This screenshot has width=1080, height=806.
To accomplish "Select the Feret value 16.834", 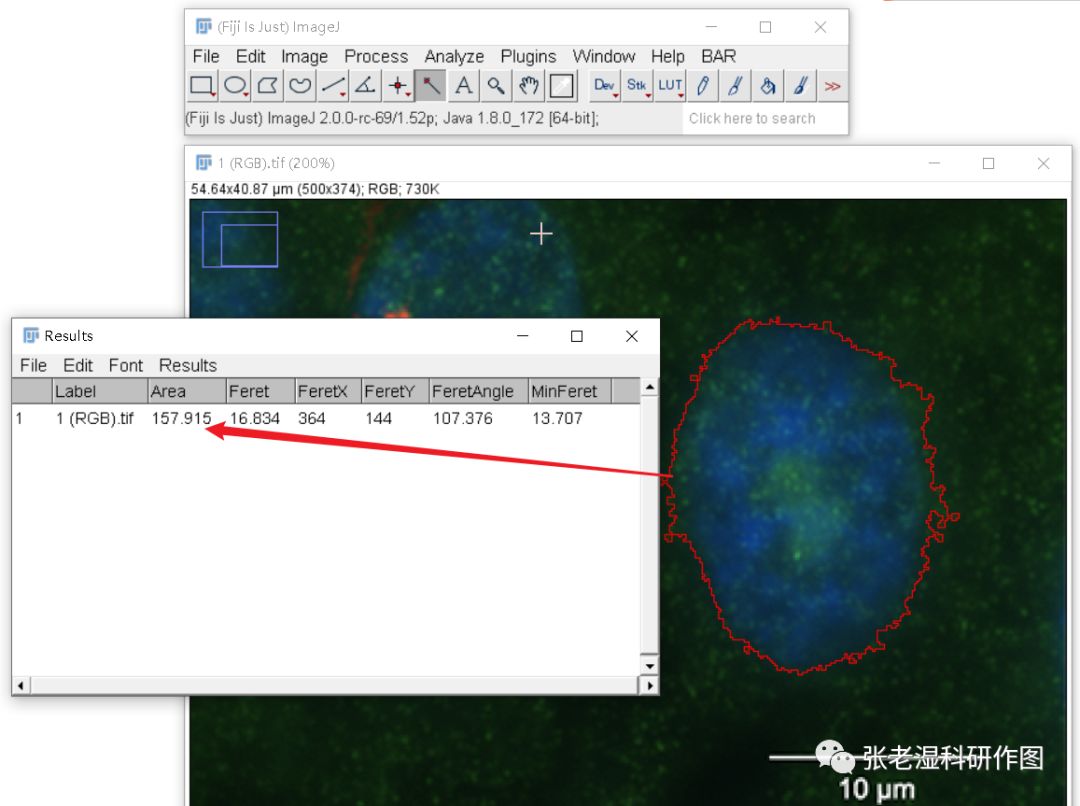I will [255, 418].
